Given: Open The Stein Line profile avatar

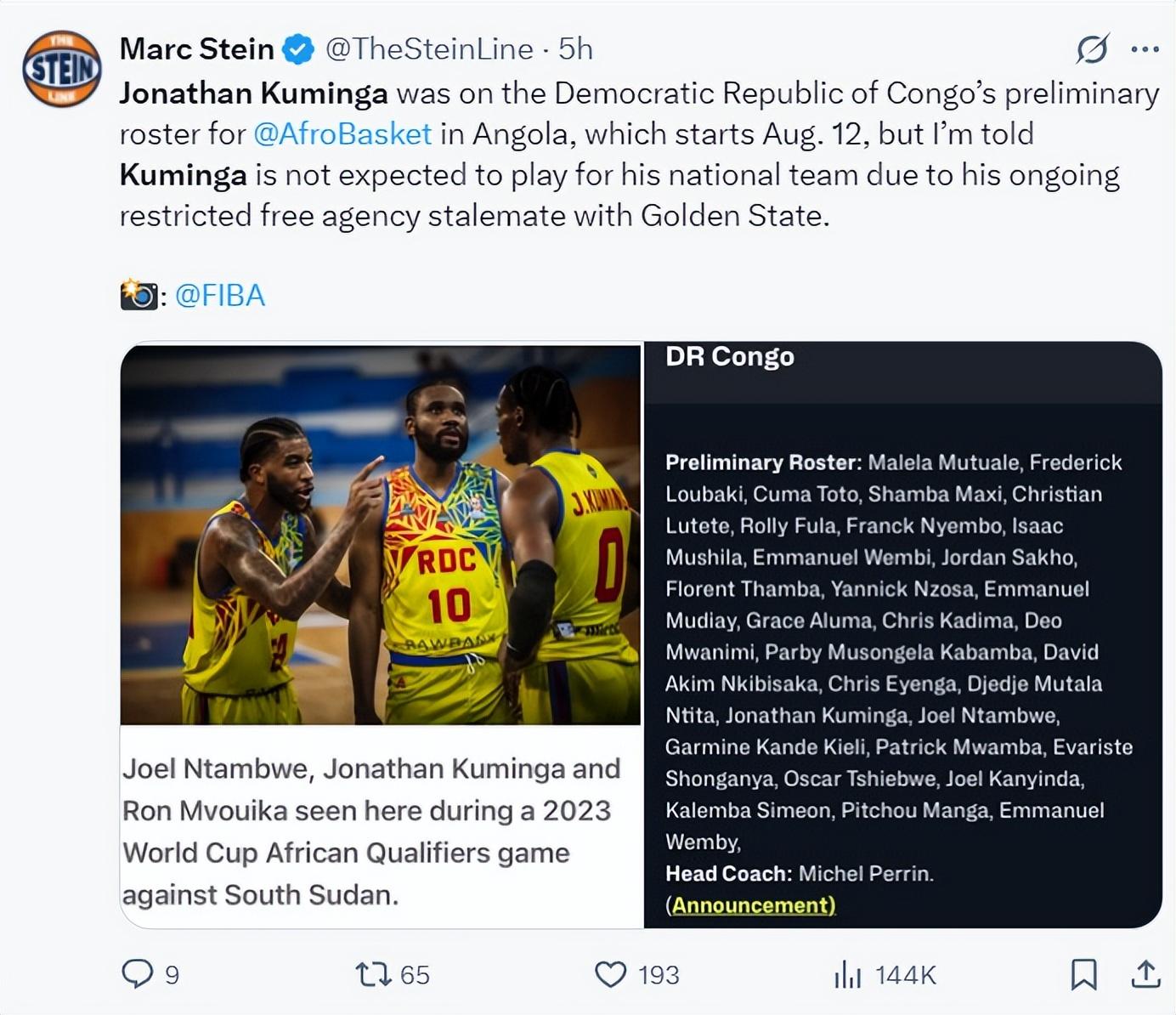Looking at the screenshot, I should click(x=62, y=69).
